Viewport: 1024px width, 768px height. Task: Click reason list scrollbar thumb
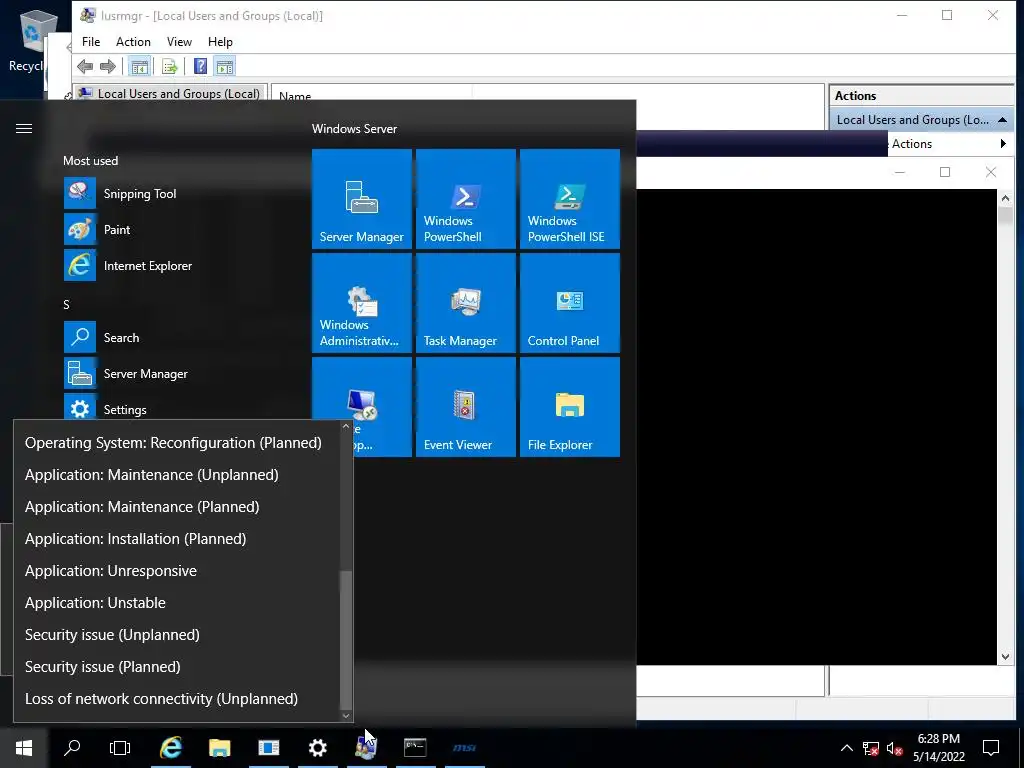(346, 640)
